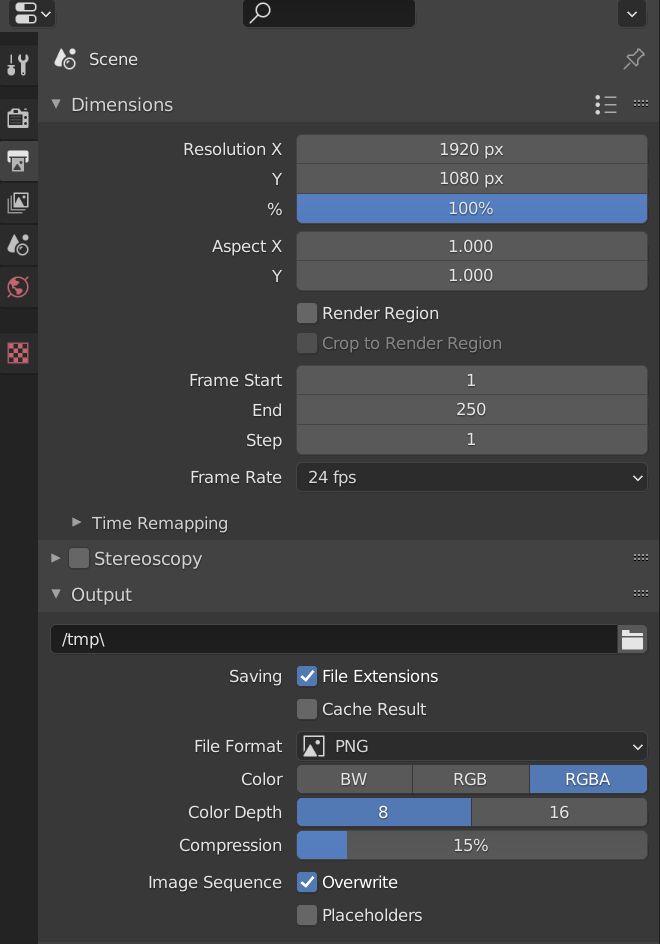Open the Scene properties tab
Viewport: 660px width, 944px height.
coord(18,245)
